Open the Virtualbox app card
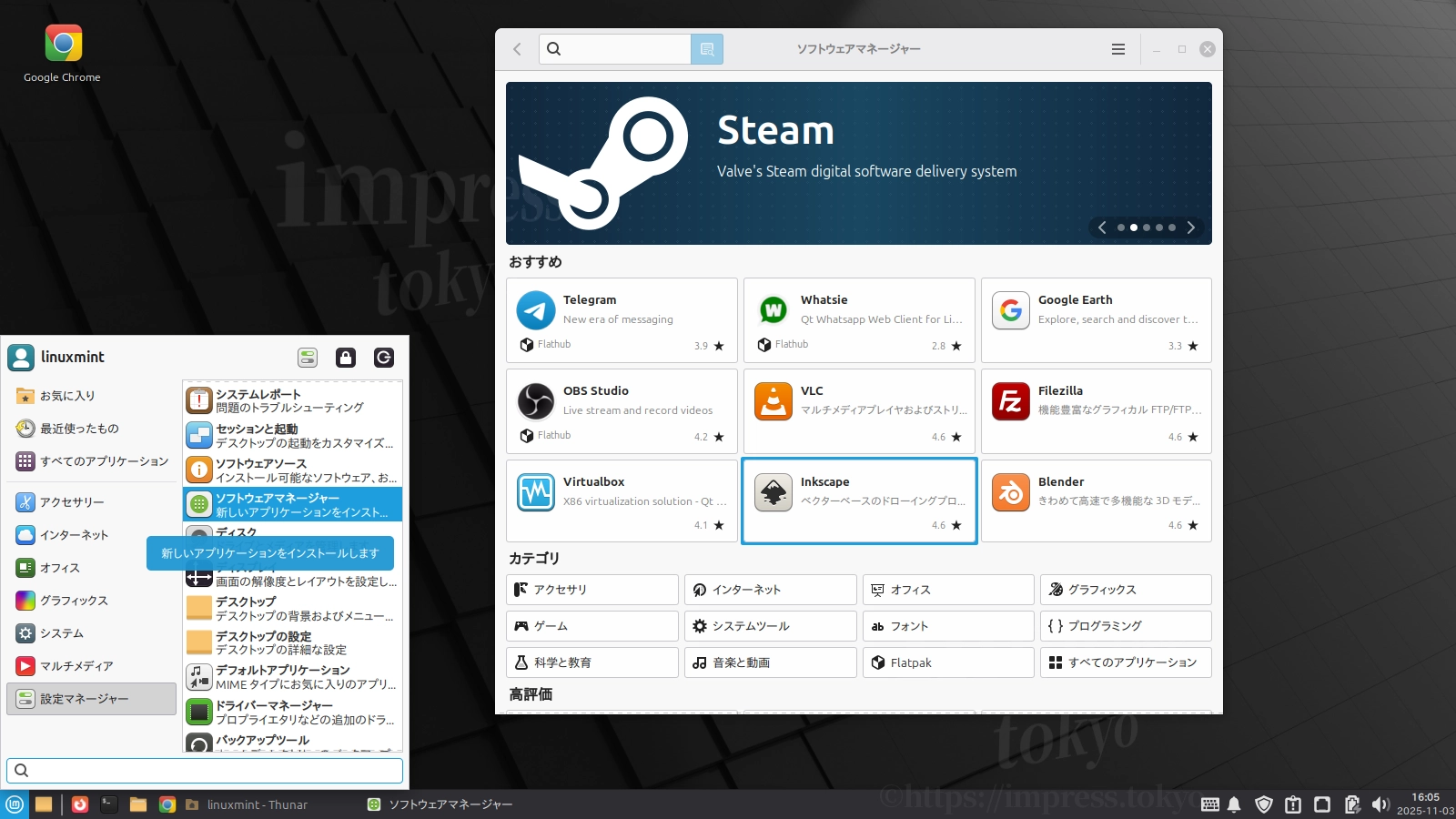 pos(622,501)
